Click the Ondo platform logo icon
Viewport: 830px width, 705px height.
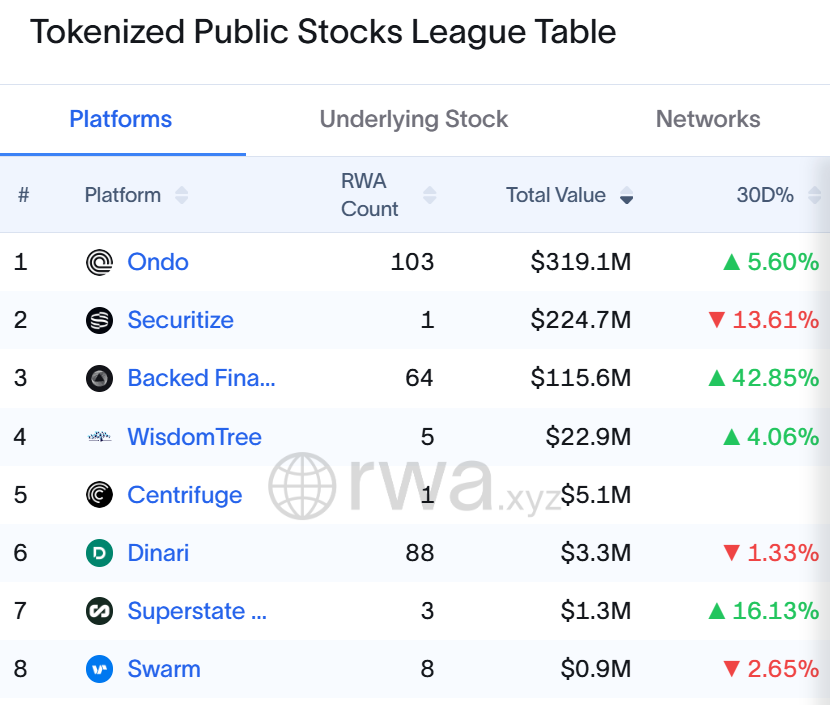(99, 262)
